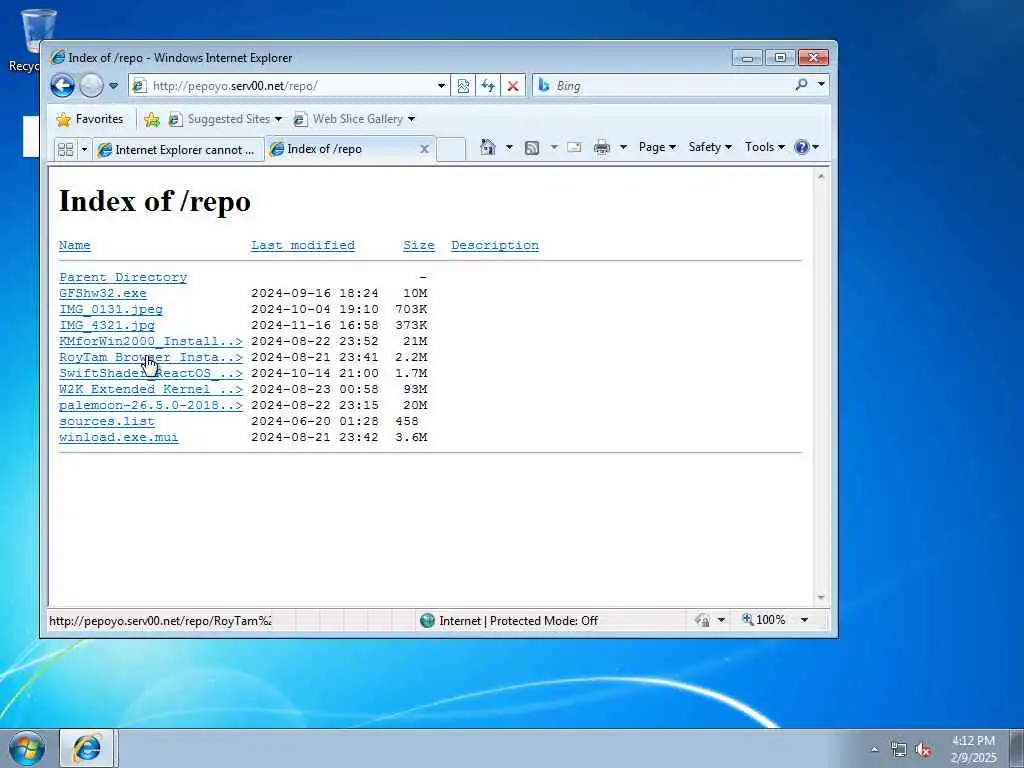
Task: Click the Internet Explorer taskbar icon
Action: pos(87,748)
